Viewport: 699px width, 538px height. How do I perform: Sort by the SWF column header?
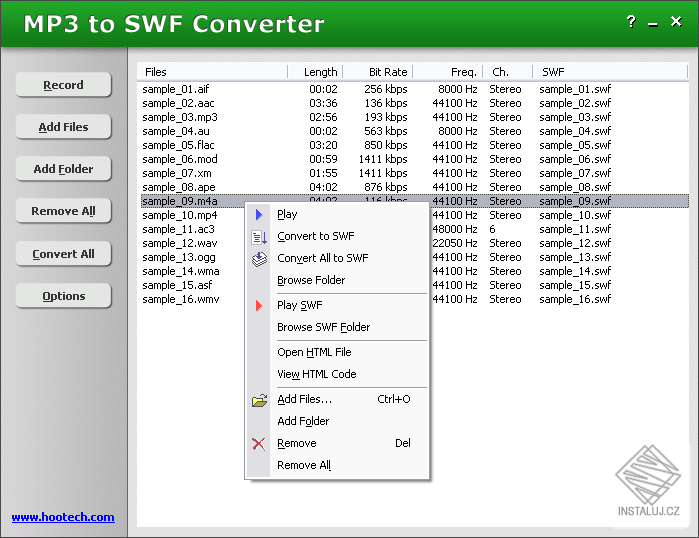(610, 72)
